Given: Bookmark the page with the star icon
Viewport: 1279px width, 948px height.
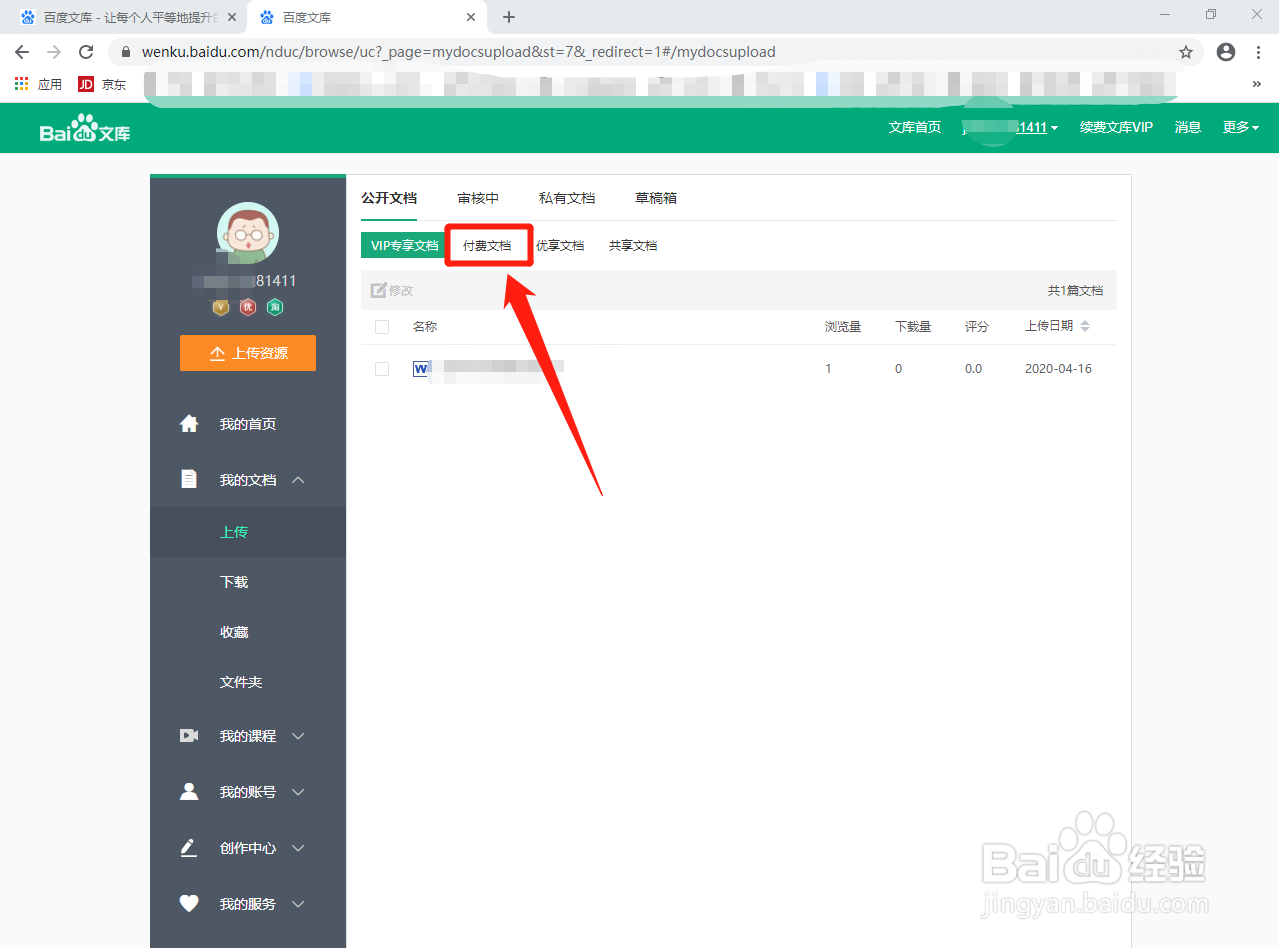Looking at the screenshot, I should click(x=1186, y=51).
